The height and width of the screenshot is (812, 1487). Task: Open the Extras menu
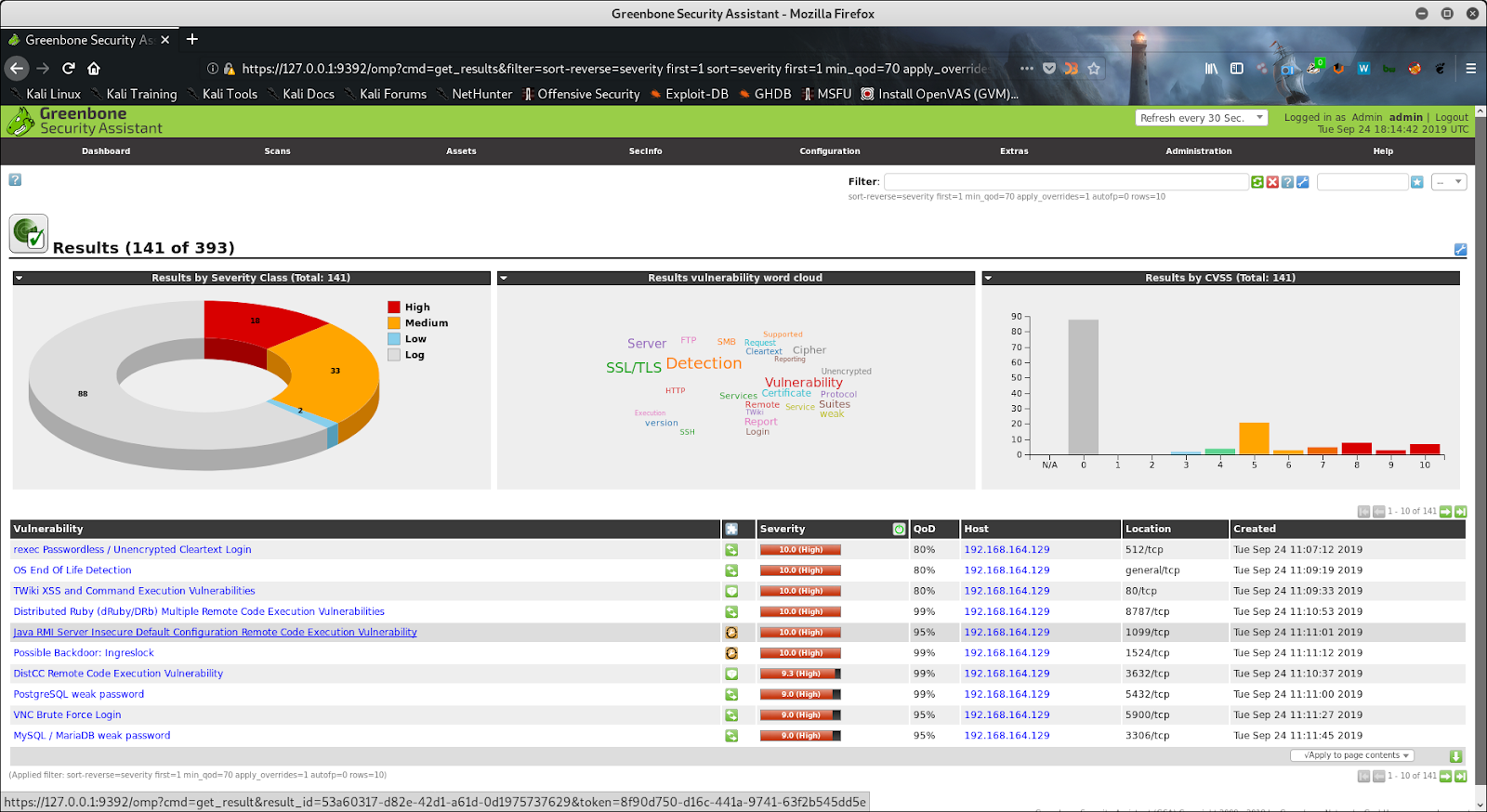click(x=1014, y=151)
